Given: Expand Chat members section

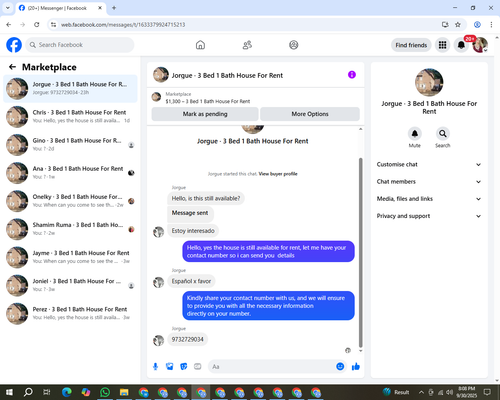Looking at the screenshot, I should click(x=429, y=182).
